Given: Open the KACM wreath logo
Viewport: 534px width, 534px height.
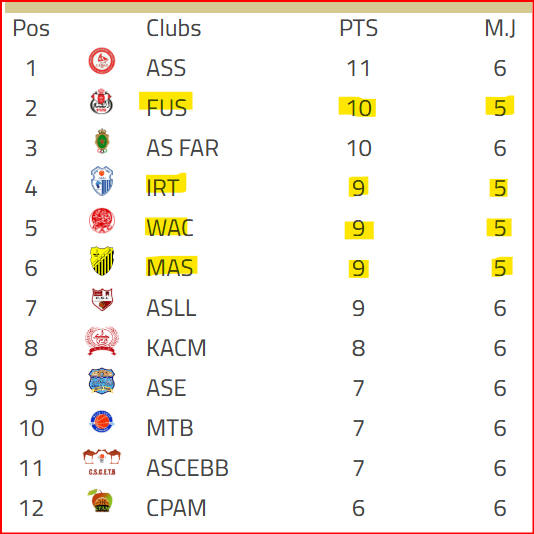Looking at the screenshot, I should [x=101, y=341].
